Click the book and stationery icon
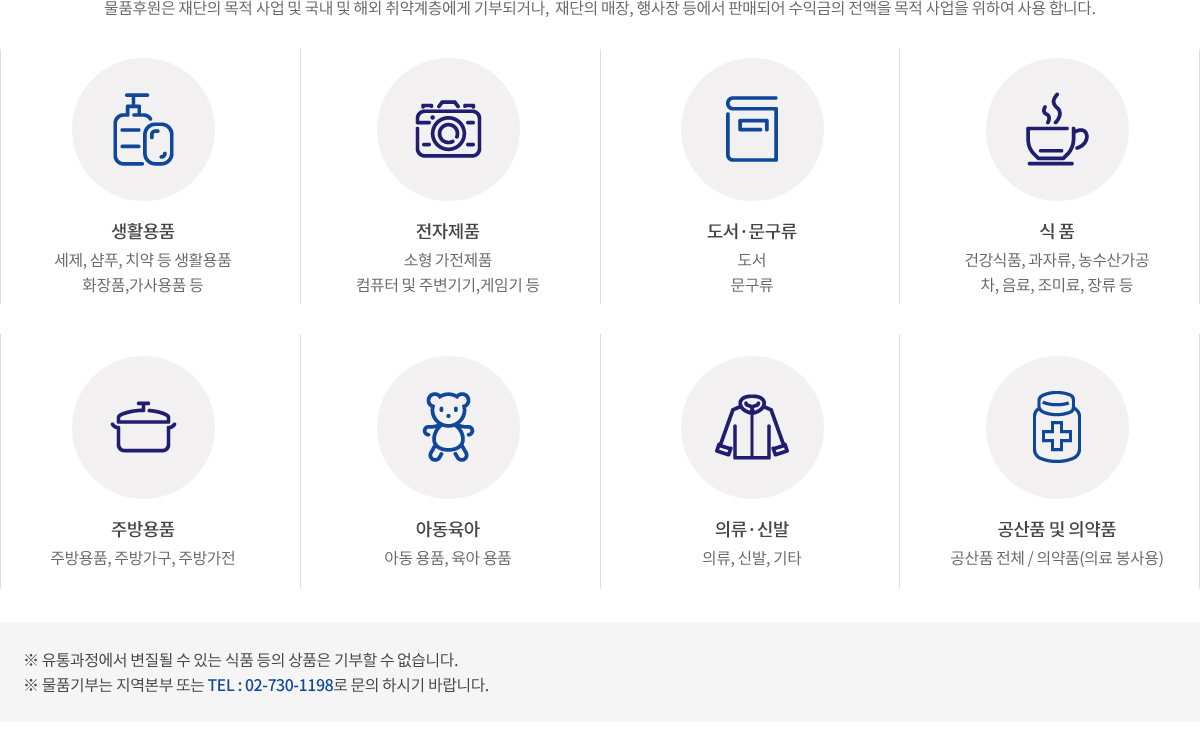This screenshot has width=1200, height=744. (752, 130)
